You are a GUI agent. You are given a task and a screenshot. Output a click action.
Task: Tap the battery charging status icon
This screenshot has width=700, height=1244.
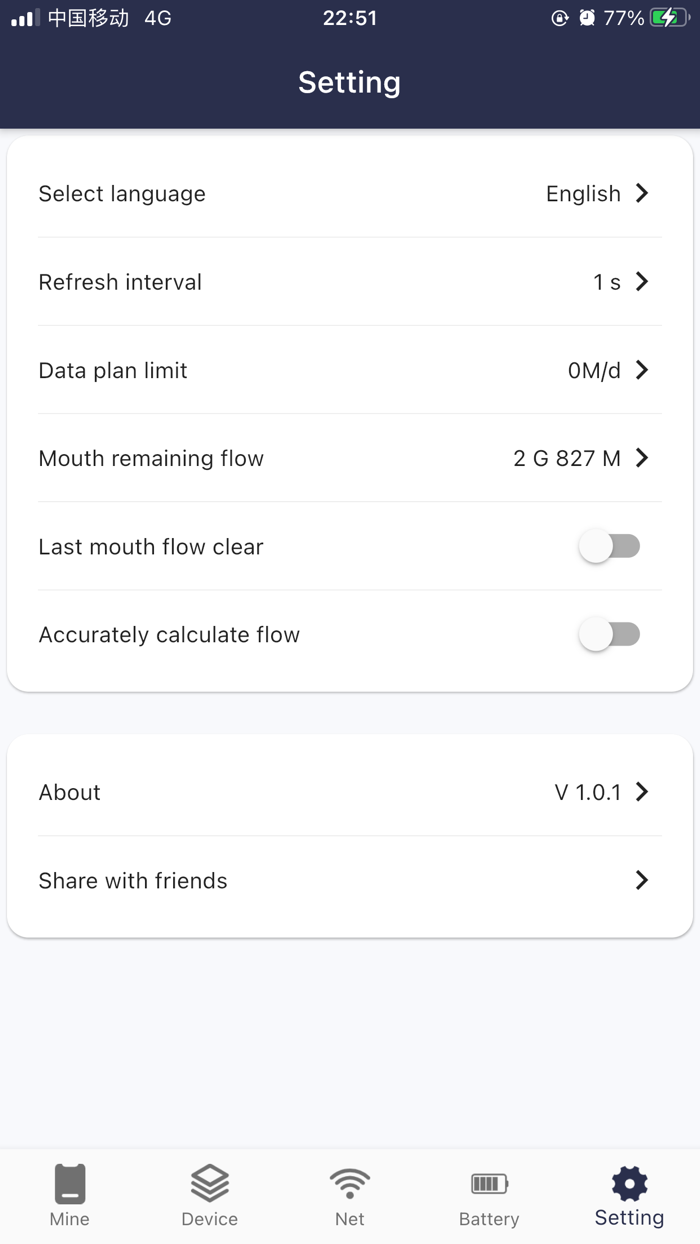669,18
